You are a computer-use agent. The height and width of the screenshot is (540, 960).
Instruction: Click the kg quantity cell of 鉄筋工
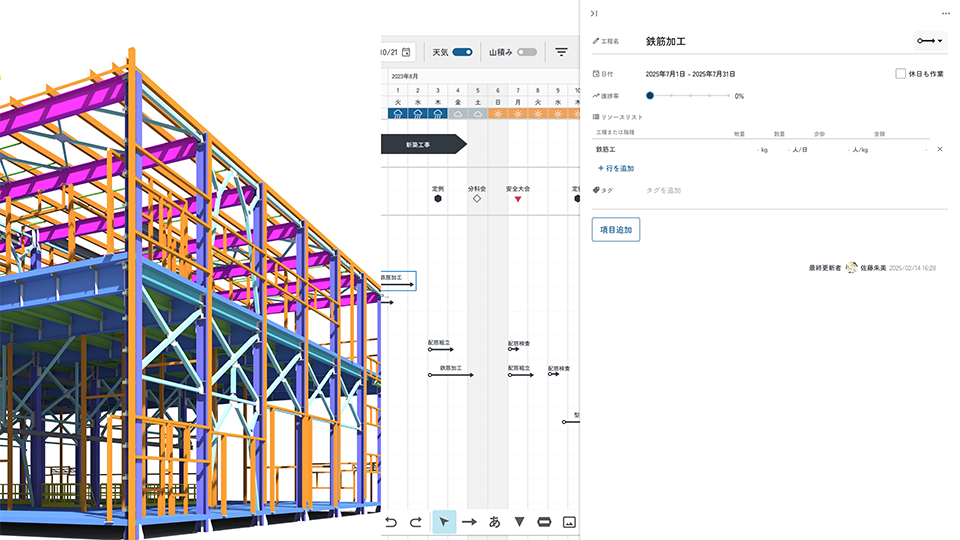[762, 149]
